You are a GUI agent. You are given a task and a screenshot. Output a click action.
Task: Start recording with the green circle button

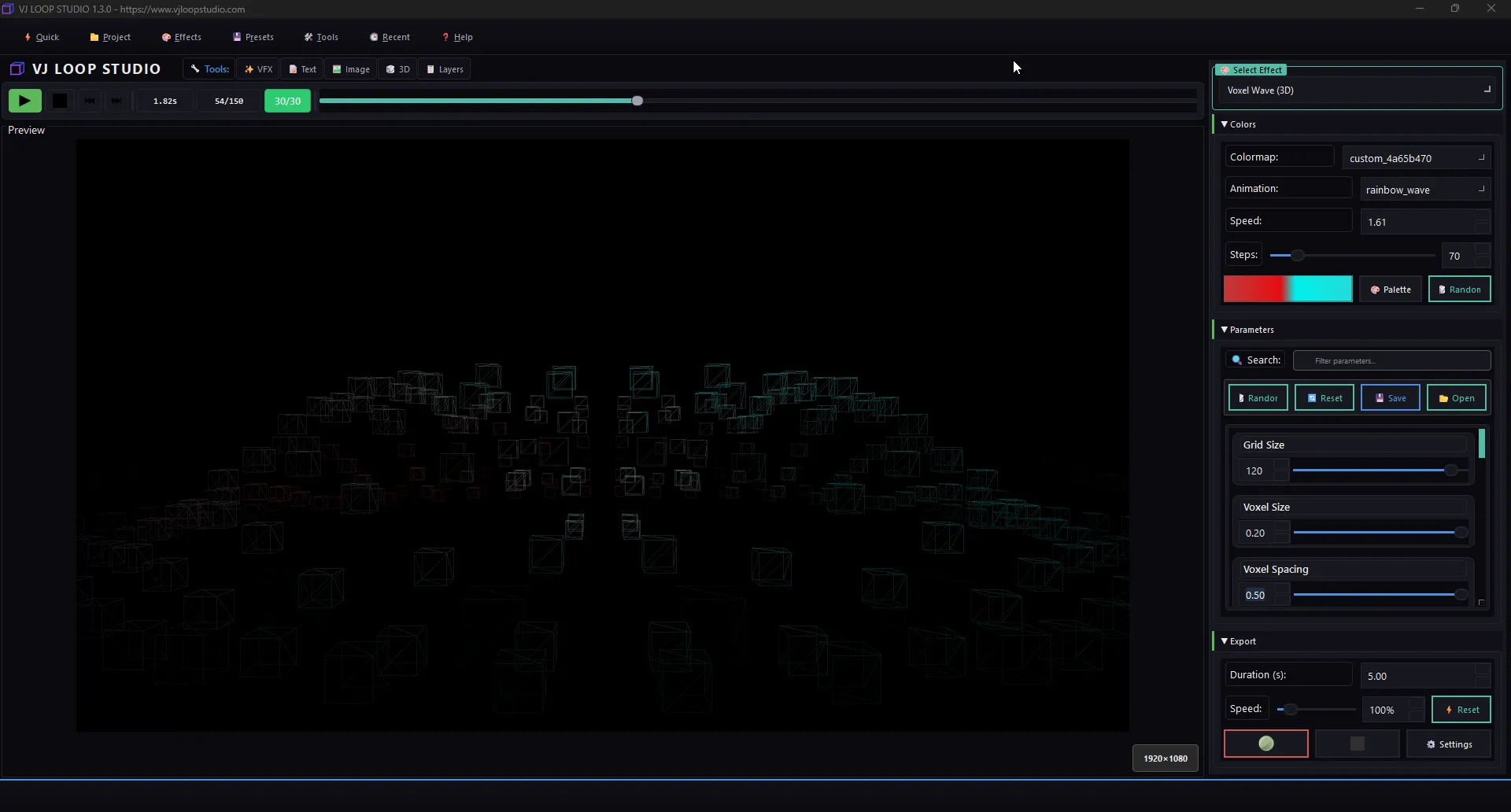click(1266, 744)
